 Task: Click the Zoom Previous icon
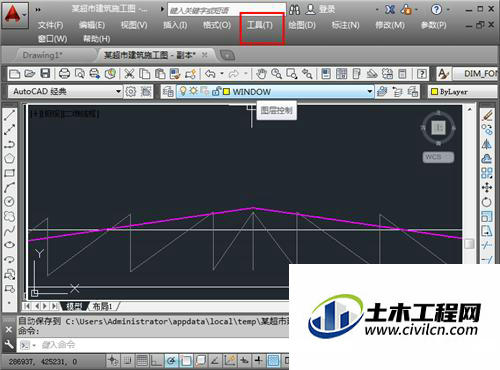coord(307,74)
